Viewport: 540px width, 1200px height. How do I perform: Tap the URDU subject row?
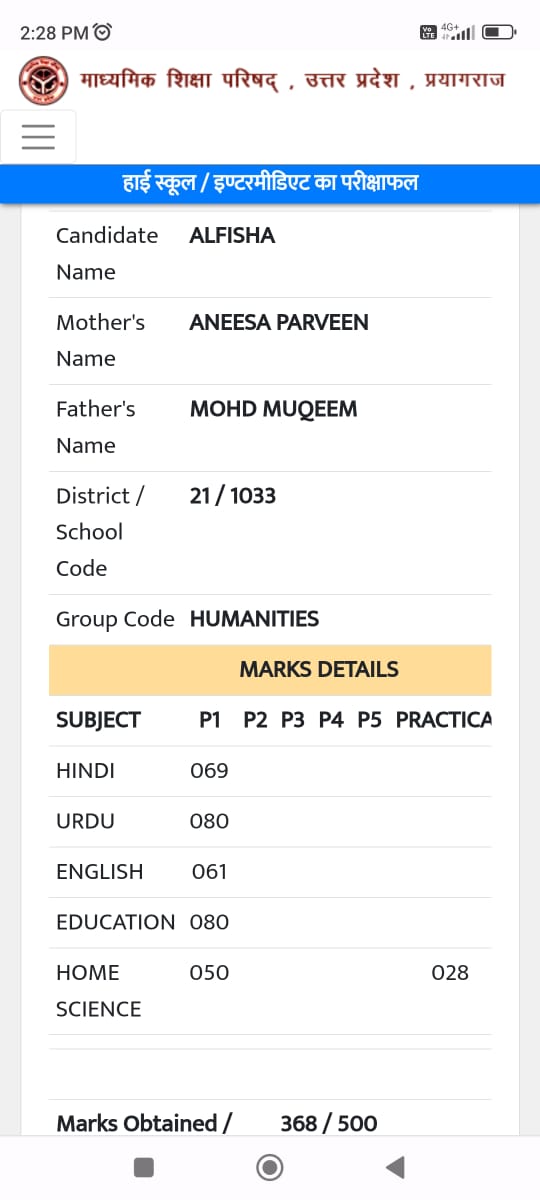pyautogui.click(x=270, y=822)
